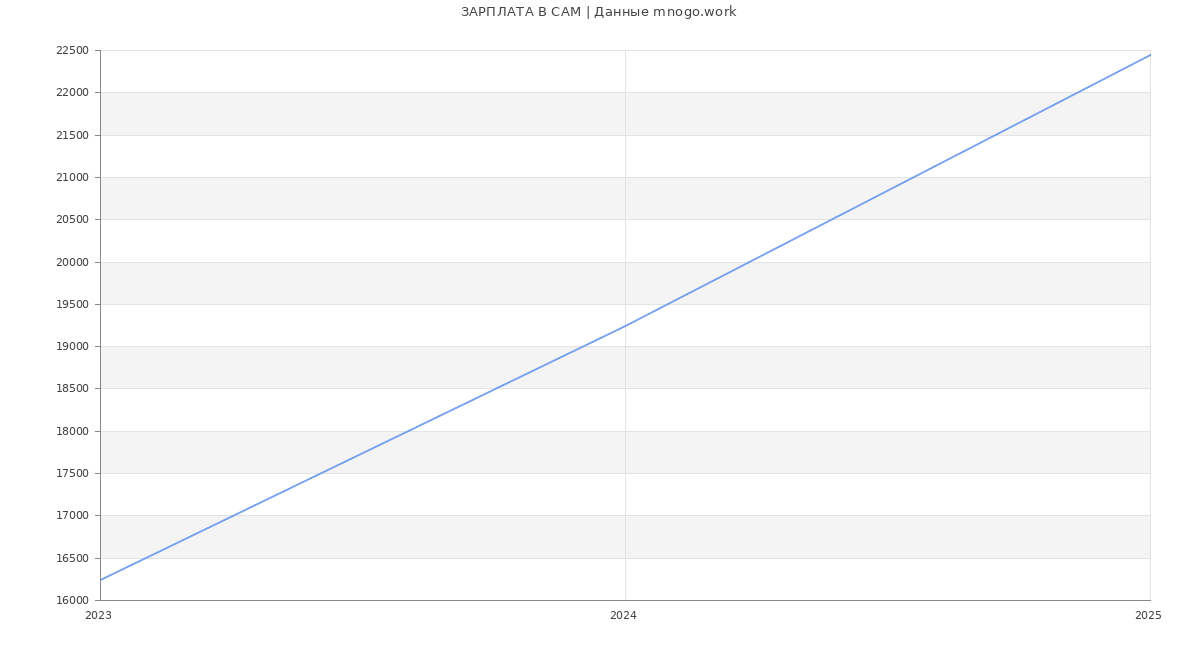Click the 2024 x-axis label
This screenshot has height=650, width=1200.
tap(623, 616)
